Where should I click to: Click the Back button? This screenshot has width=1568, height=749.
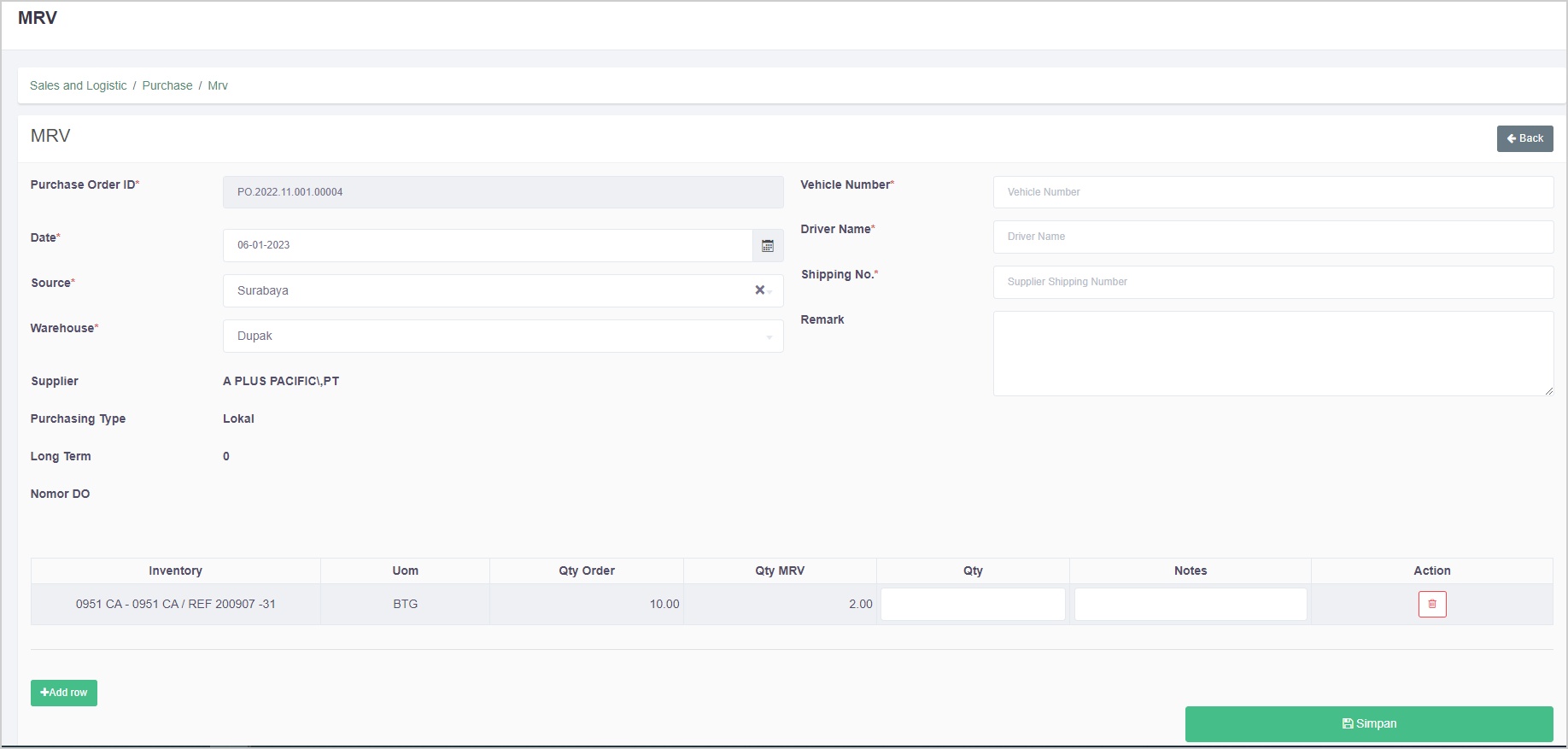click(1524, 138)
